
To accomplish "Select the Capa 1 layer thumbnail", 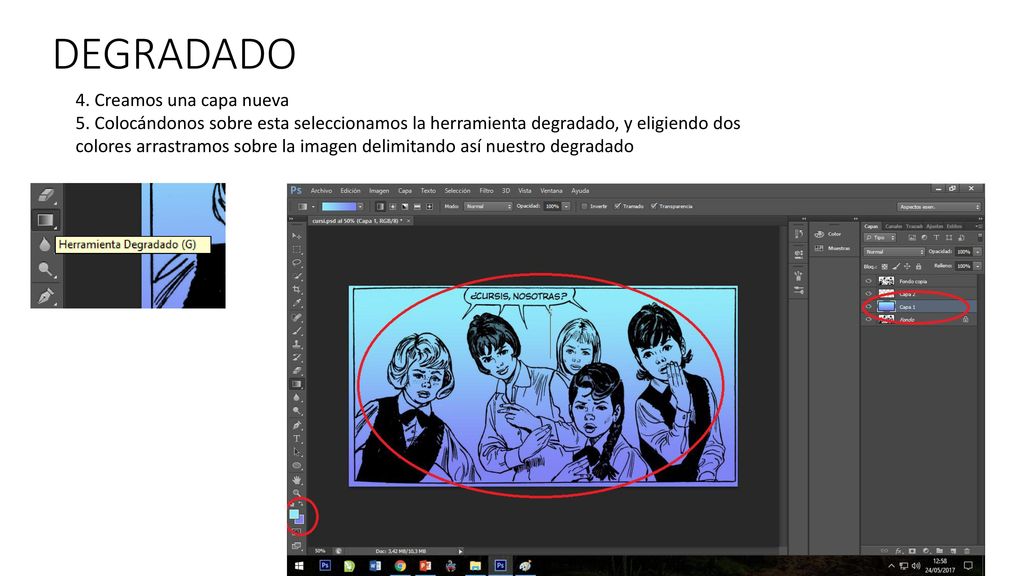I will (886, 307).
